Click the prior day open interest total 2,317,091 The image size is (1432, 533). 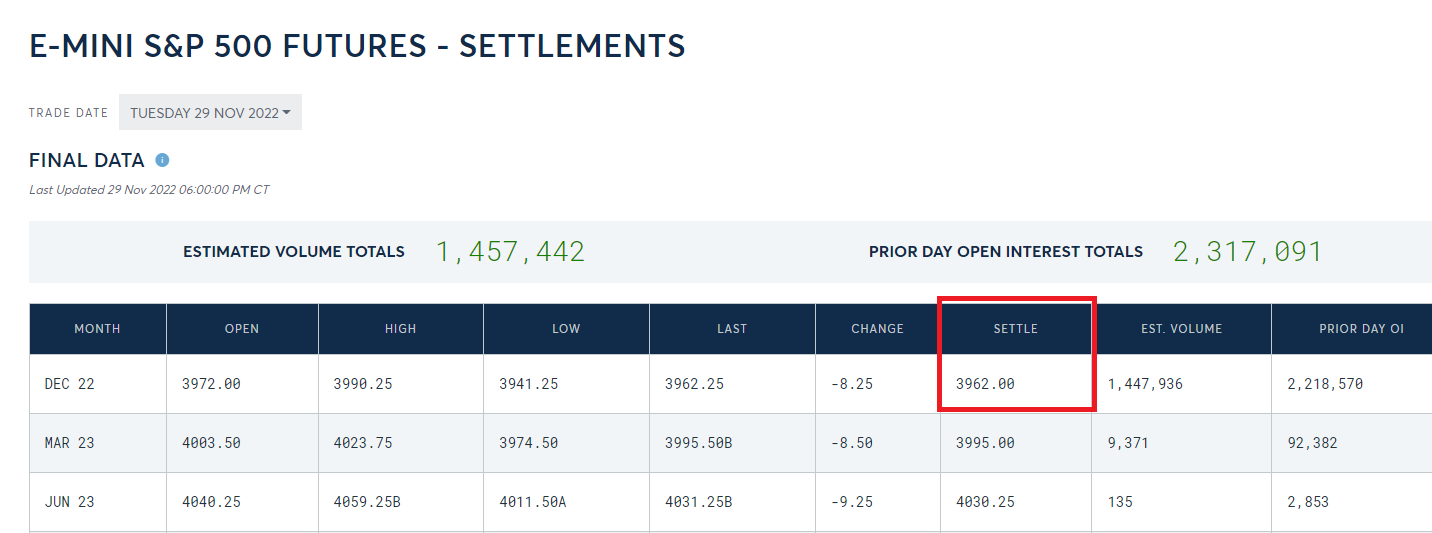pos(1247,252)
